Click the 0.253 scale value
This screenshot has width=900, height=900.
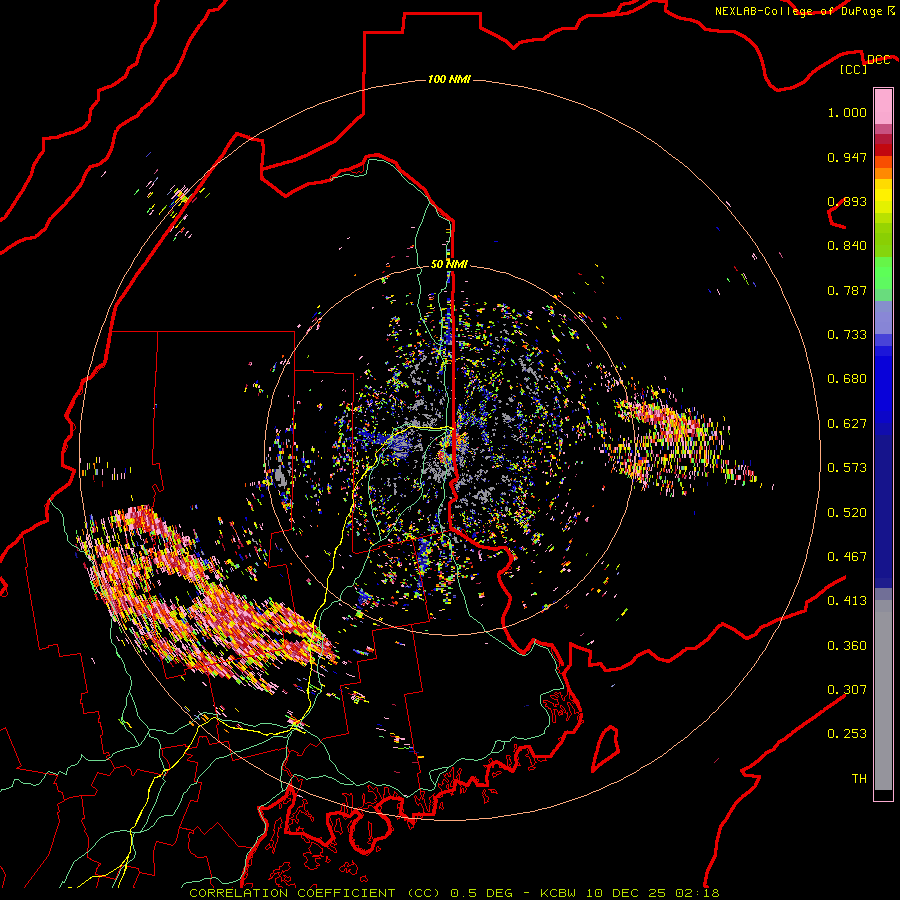tap(847, 734)
